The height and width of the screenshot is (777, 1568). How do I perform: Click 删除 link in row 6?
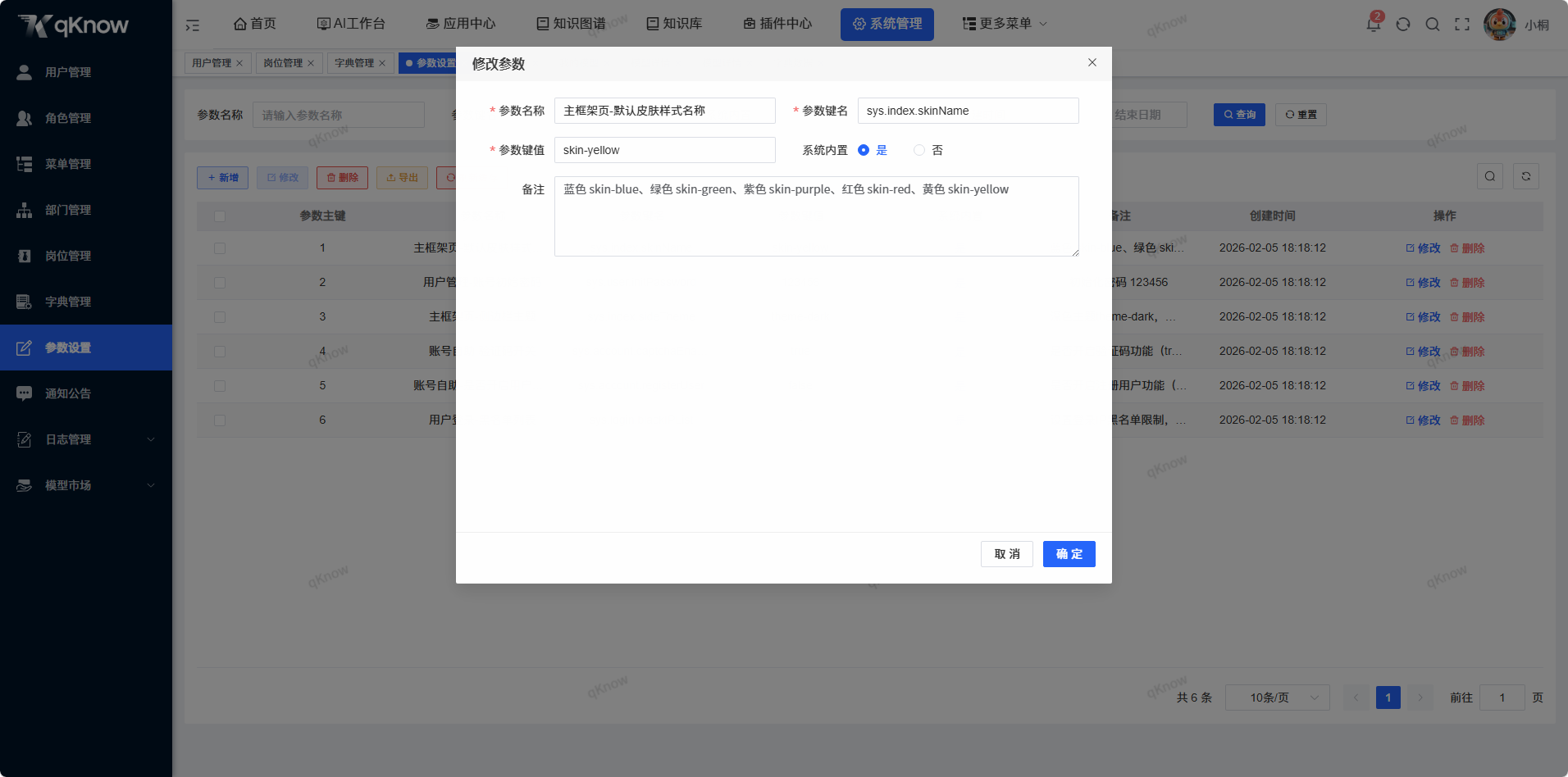click(1467, 420)
